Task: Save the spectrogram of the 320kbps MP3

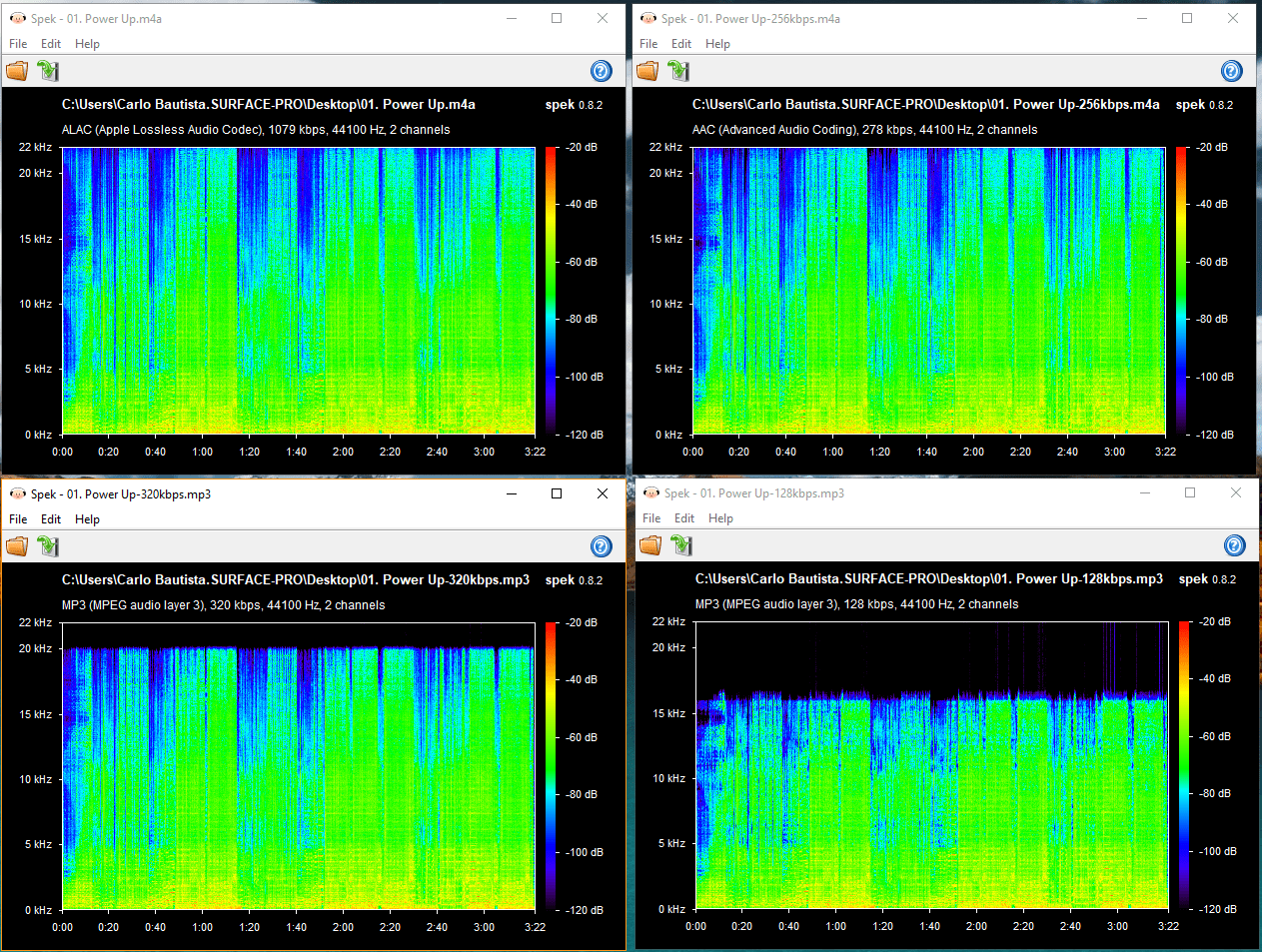Action: coord(46,546)
